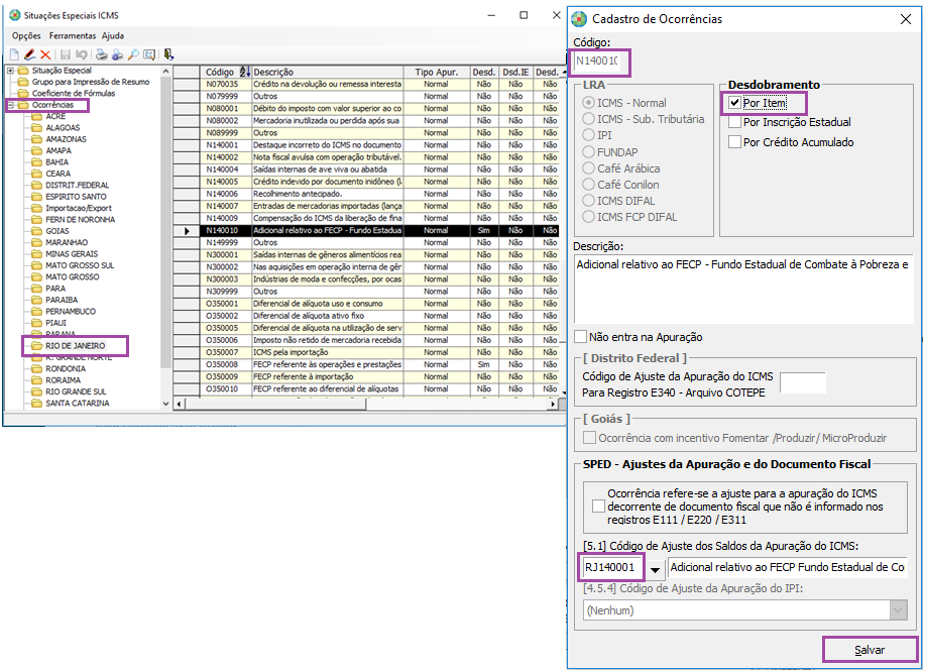Viewport: 925px width, 670px height.
Task: Select ICMS - Sub. Tributária radio button
Action: pos(588,119)
